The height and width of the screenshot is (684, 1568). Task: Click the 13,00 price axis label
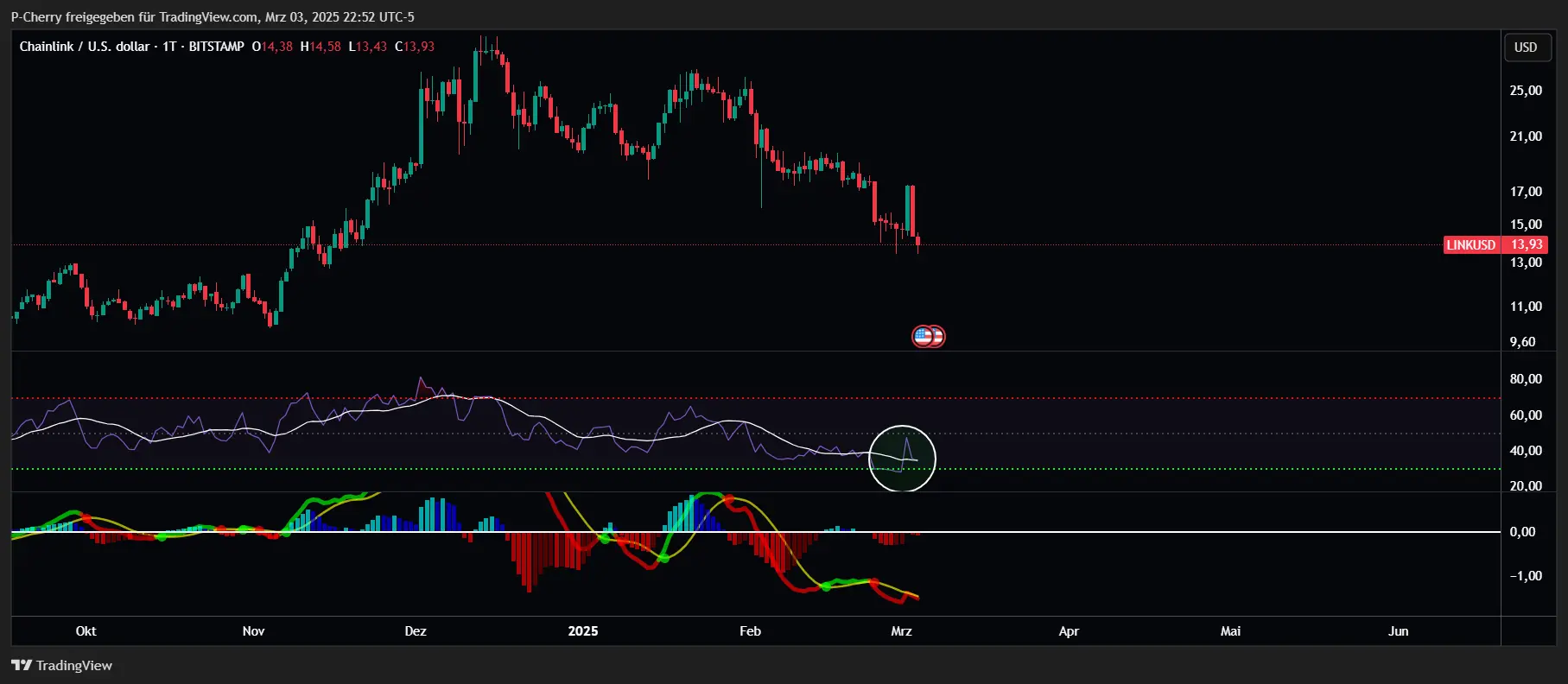point(1526,263)
